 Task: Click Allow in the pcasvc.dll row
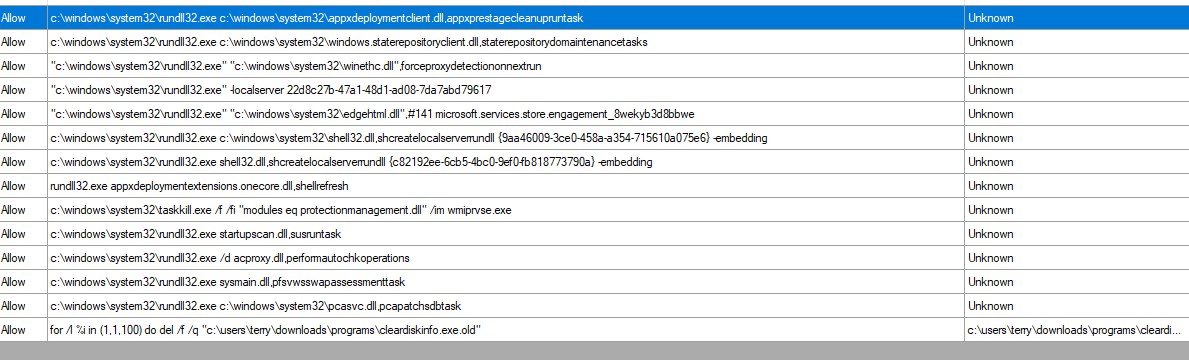(x=14, y=306)
